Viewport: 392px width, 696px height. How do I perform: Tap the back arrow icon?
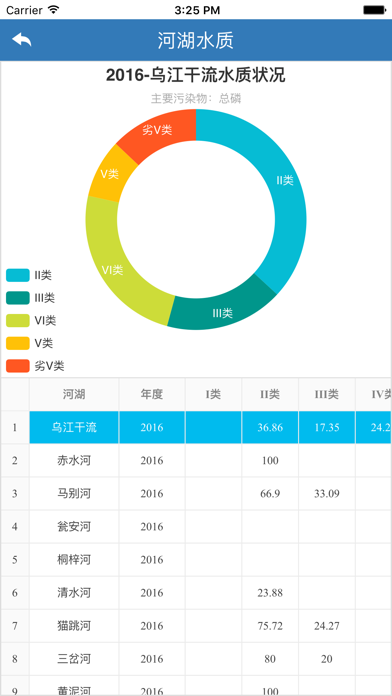coord(22,40)
